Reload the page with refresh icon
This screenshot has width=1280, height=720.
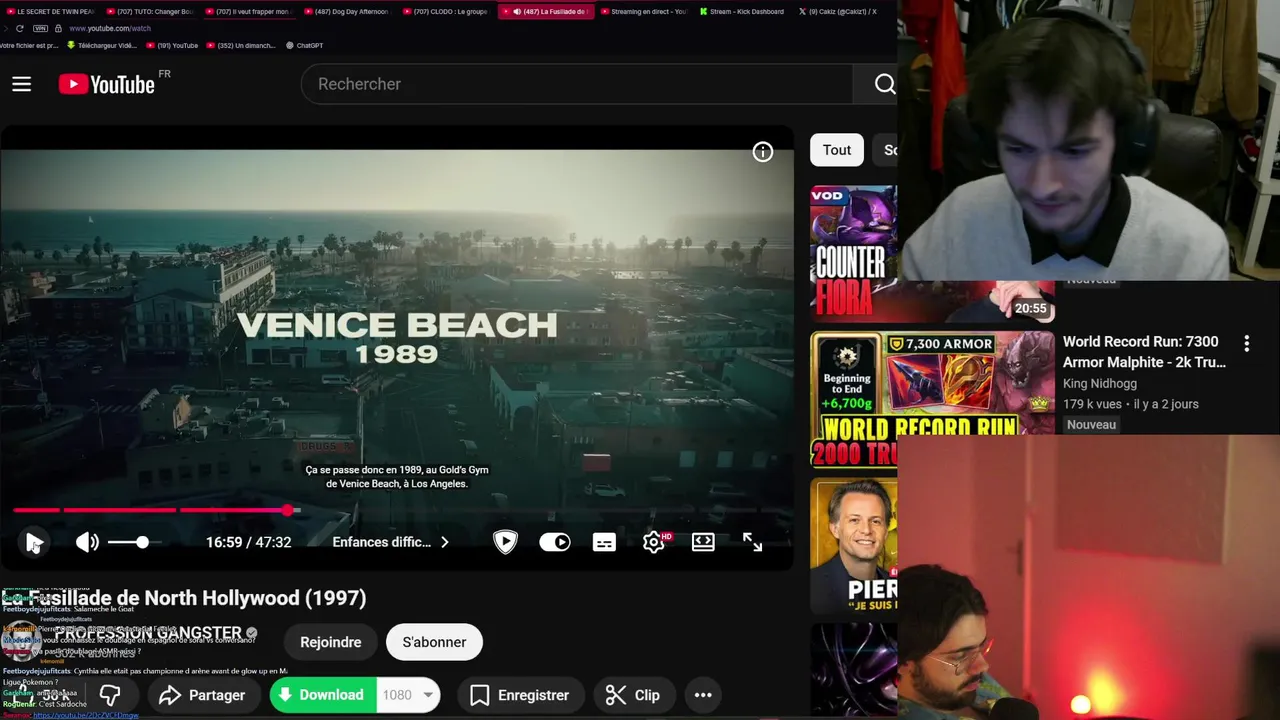click(19, 28)
